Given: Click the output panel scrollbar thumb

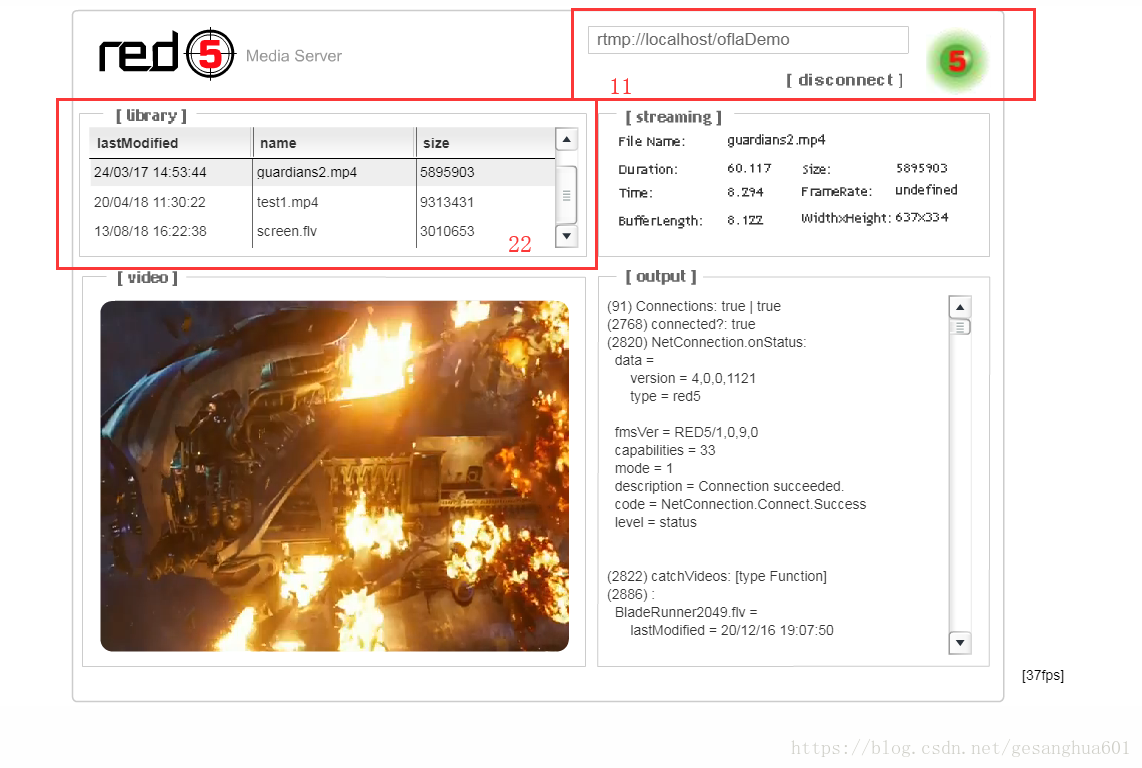Looking at the screenshot, I should tap(960, 327).
